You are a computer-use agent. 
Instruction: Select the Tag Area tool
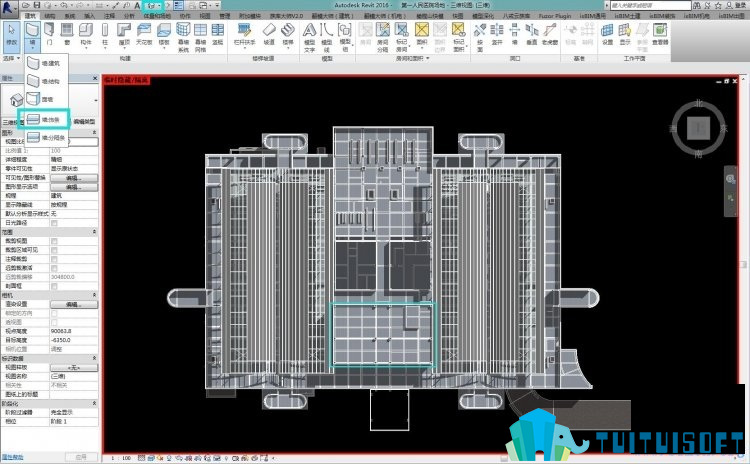point(459,37)
